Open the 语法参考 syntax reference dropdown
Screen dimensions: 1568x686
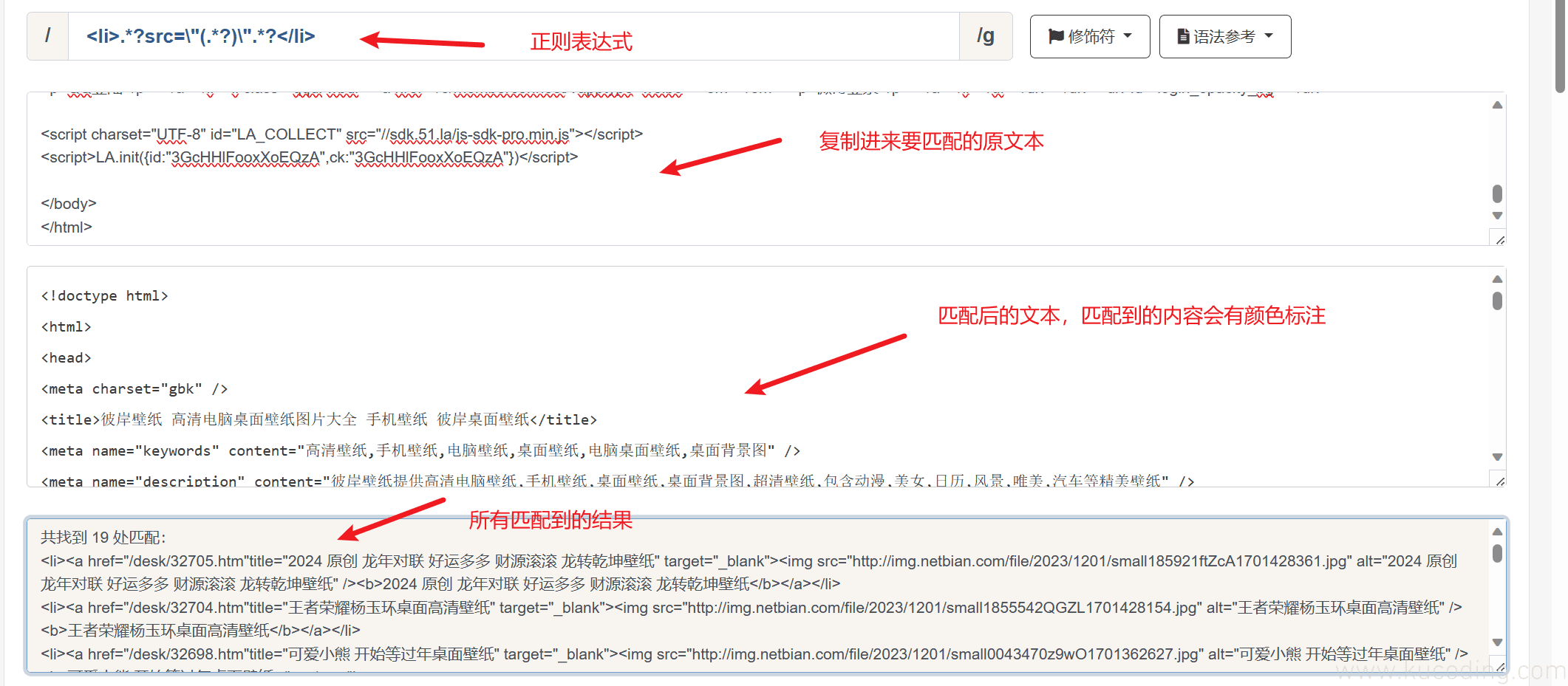tap(1225, 36)
